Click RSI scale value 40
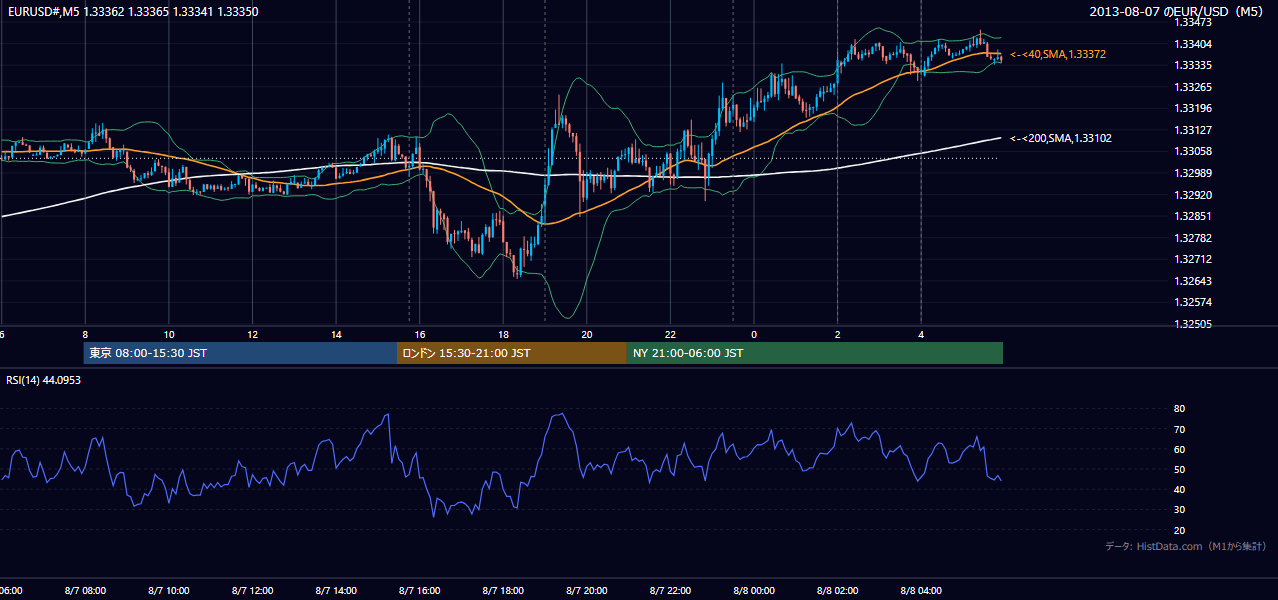 pyautogui.click(x=1179, y=489)
